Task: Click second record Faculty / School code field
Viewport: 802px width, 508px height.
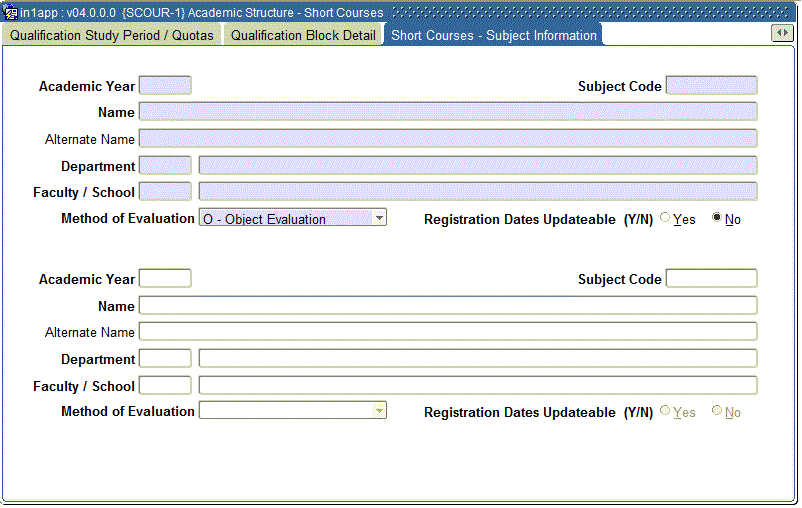Action: pos(165,386)
